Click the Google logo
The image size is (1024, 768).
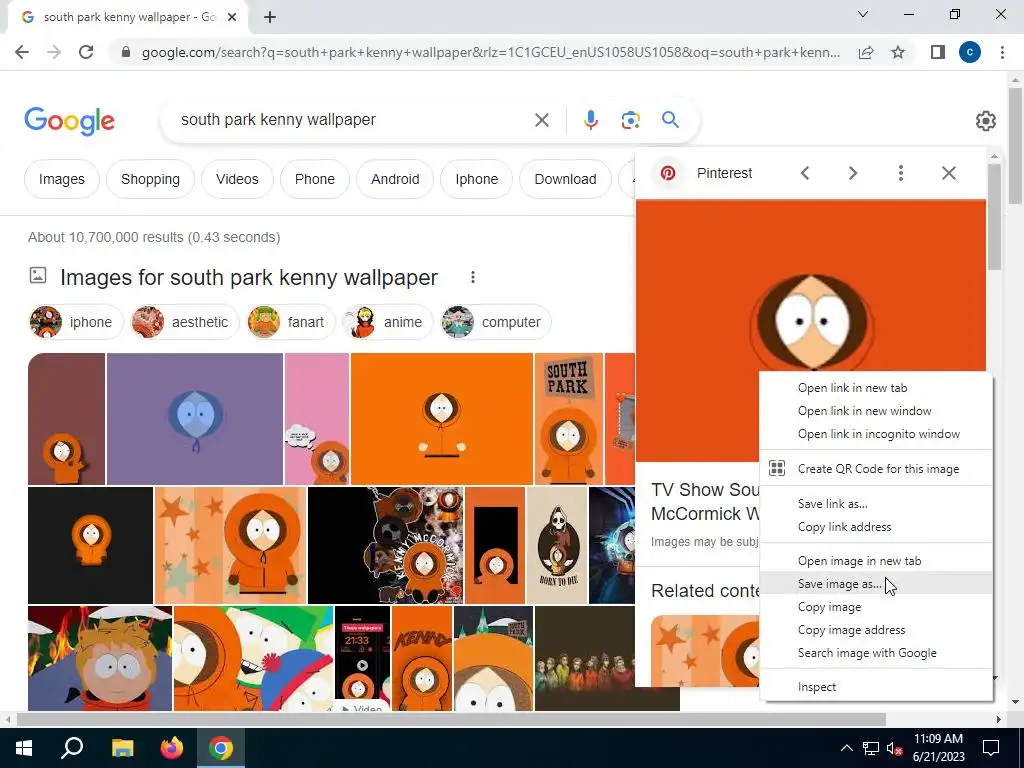69,121
